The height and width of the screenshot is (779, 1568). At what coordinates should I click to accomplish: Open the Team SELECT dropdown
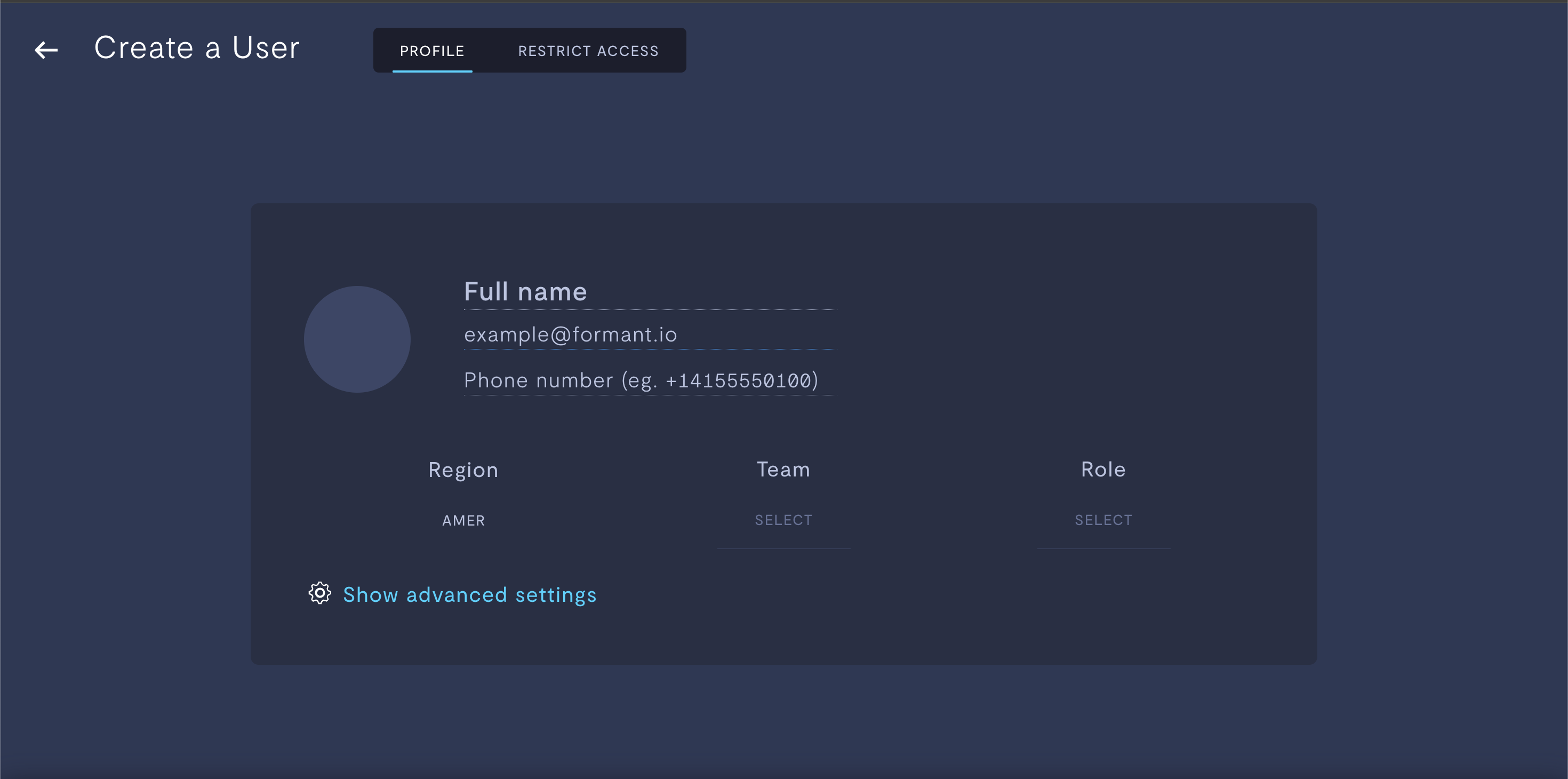pyautogui.click(x=783, y=520)
